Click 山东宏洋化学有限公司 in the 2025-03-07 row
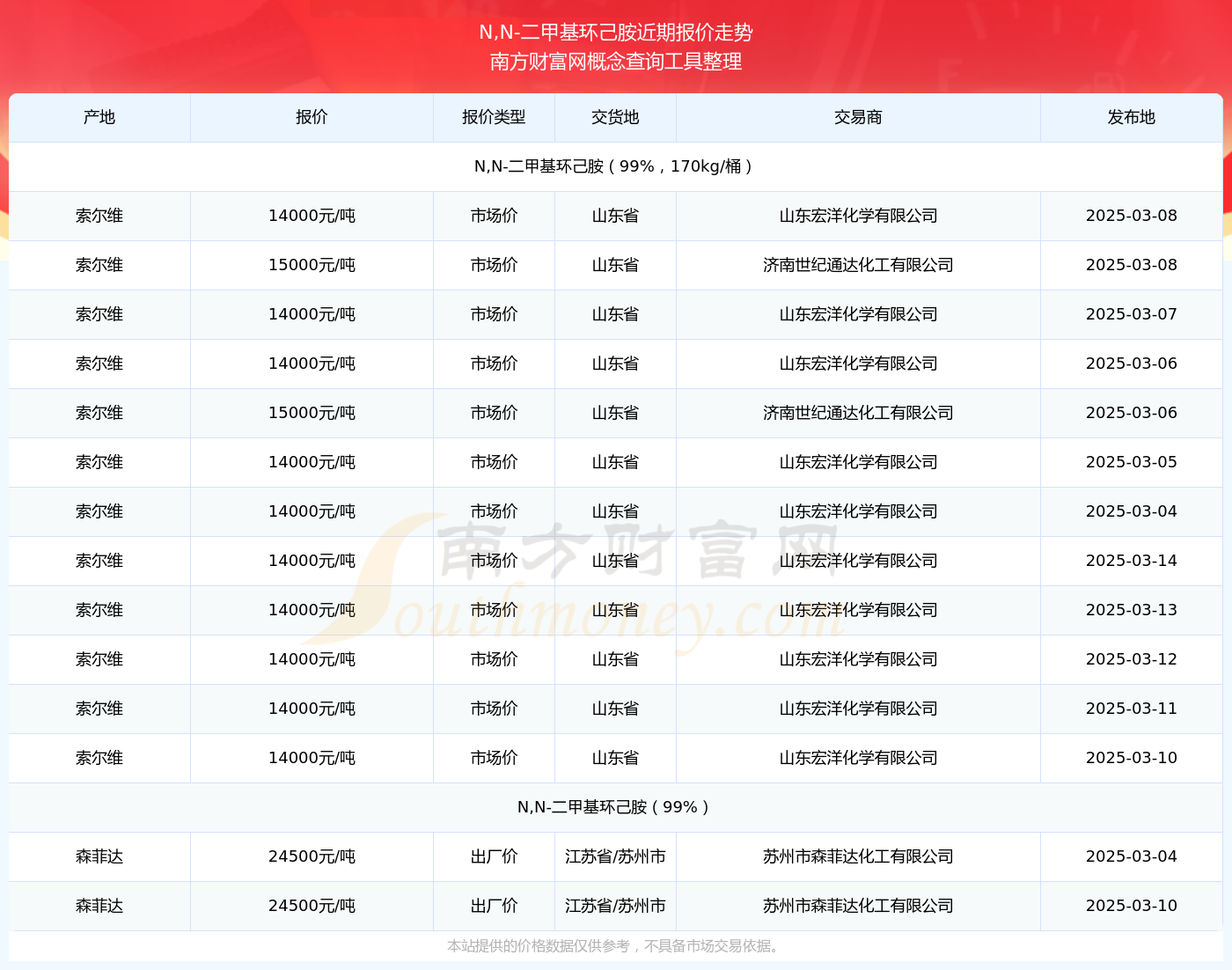Viewport: 1232px width, 970px height. [x=858, y=314]
